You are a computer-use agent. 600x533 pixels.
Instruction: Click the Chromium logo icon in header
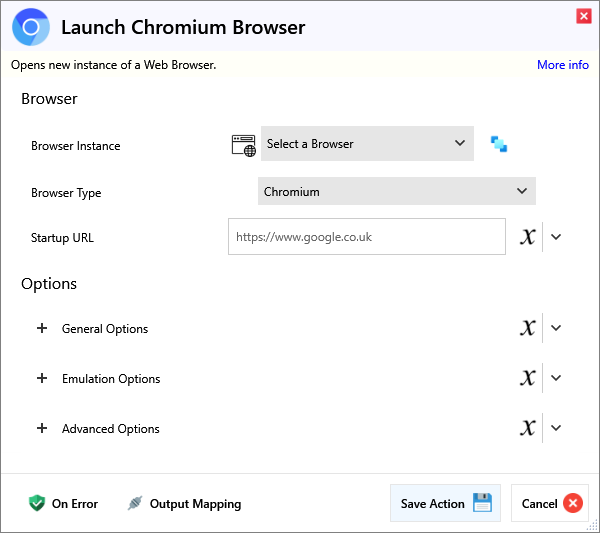(31, 27)
